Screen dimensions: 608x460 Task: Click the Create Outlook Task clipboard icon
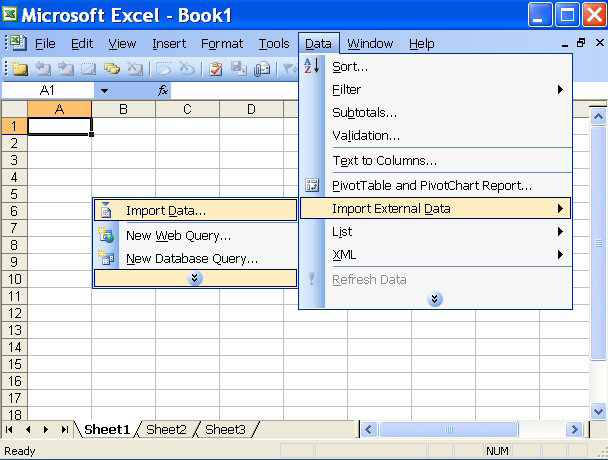214,69
